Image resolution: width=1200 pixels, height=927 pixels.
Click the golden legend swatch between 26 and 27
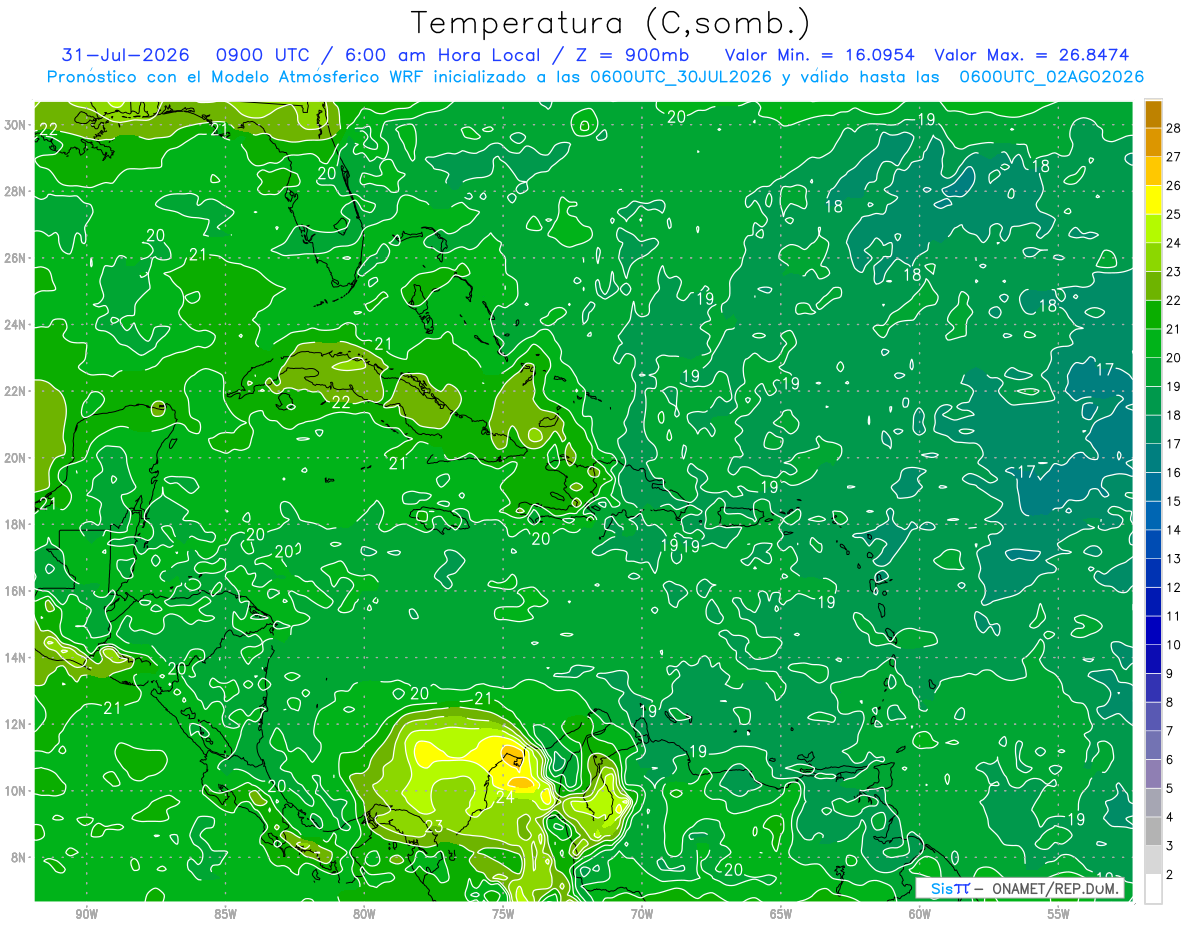tap(1153, 171)
